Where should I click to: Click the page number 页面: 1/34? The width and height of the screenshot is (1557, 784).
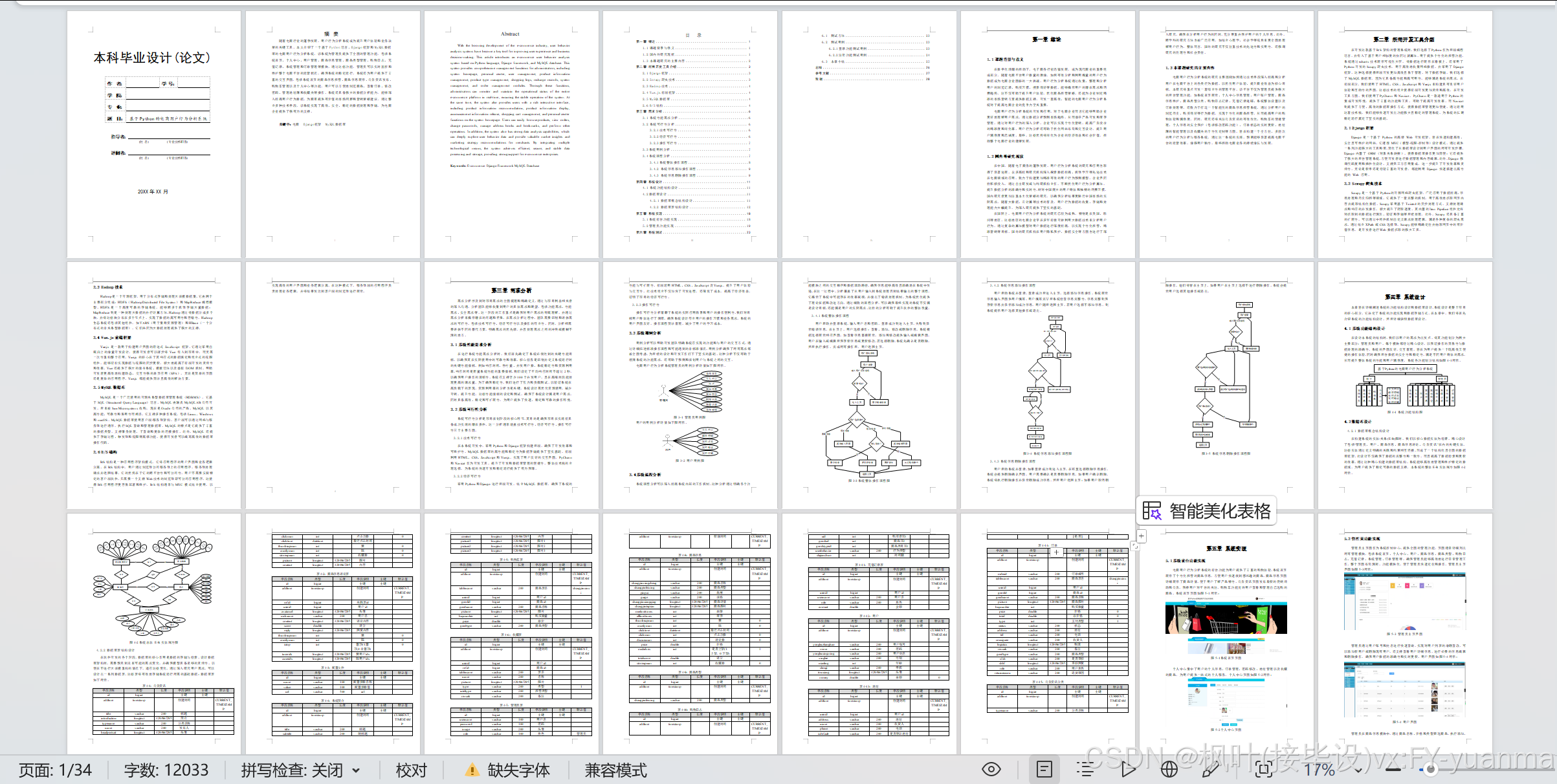(55, 770)
